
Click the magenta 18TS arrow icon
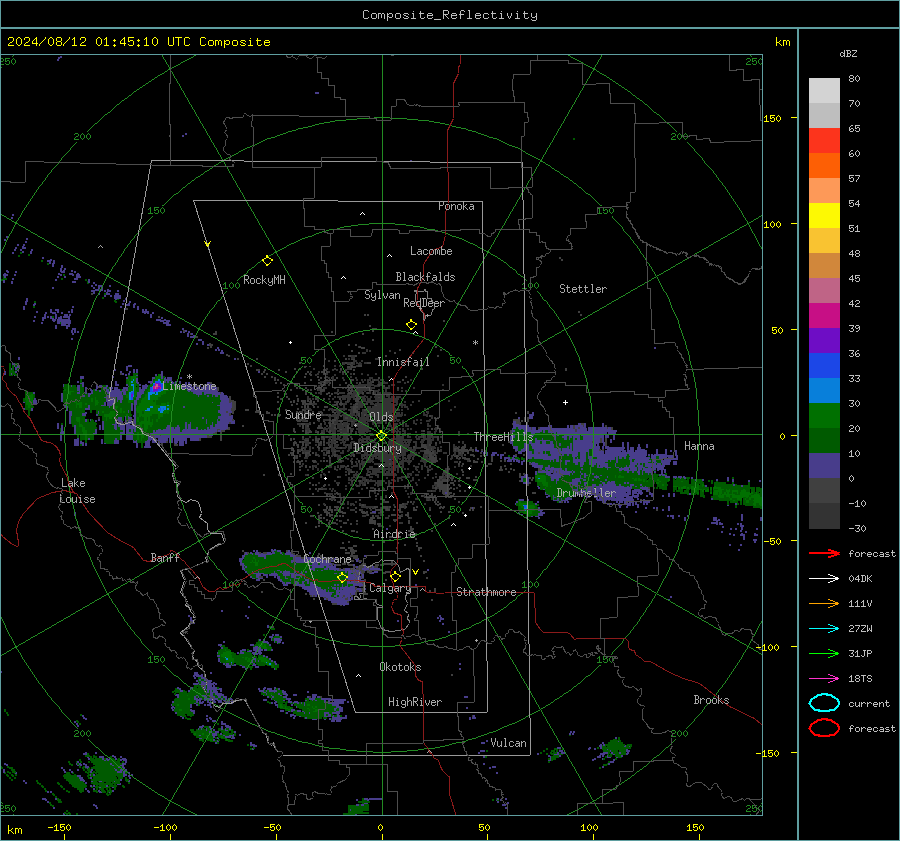click(824, 679)
